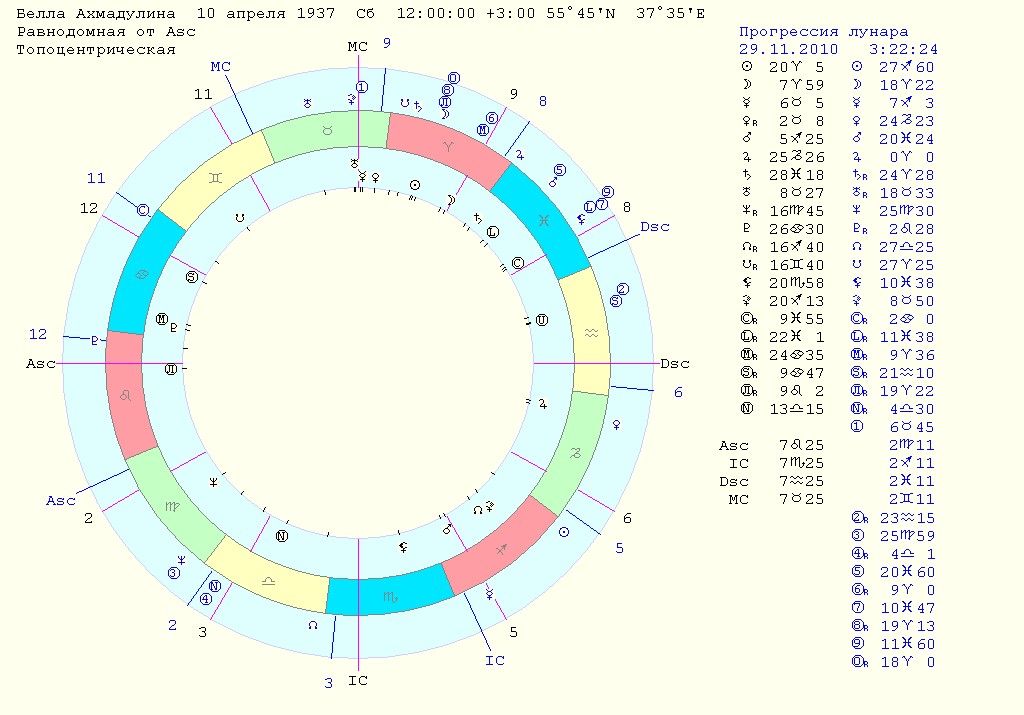Select the blue North Node glyph in outer ring
Image resolution: width=1024 pixels, height=715 pixels.
click(313, 625)
